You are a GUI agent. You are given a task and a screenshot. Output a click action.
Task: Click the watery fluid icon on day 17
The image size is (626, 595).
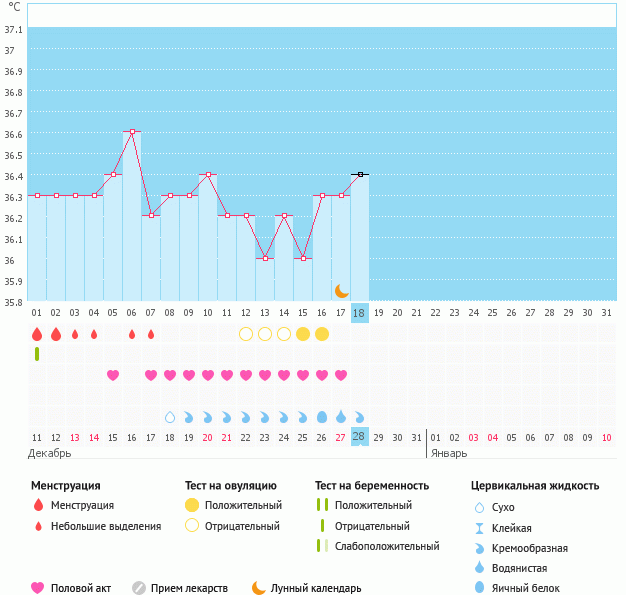point(341,416)
